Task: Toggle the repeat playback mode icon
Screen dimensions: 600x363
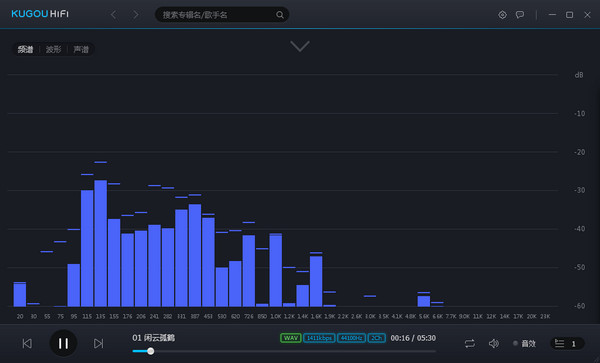Action: [470, 343]
